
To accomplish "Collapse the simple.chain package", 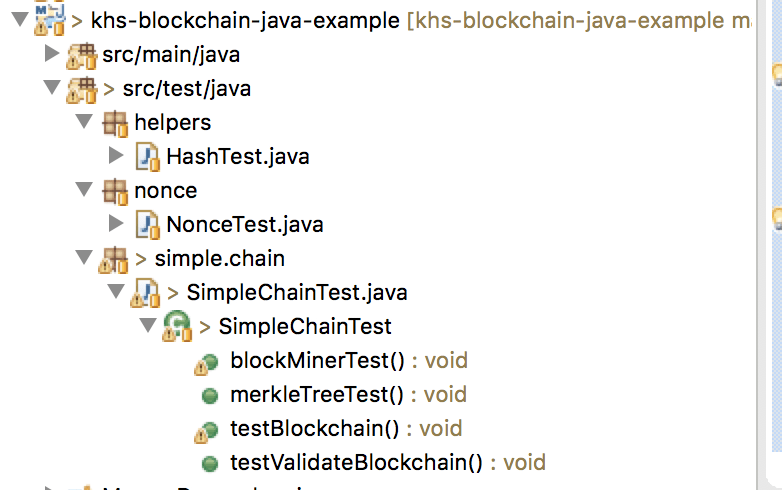I will tap(84, 257).
